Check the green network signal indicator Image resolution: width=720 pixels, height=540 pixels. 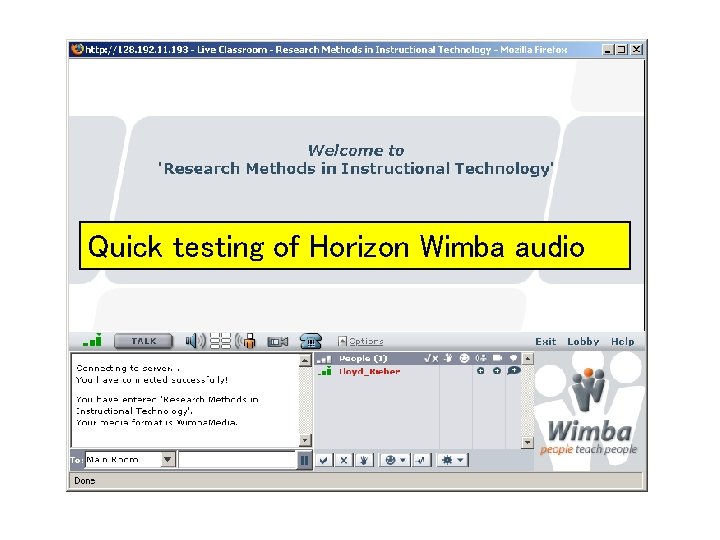pyautogui.click(x=93, y=341)
